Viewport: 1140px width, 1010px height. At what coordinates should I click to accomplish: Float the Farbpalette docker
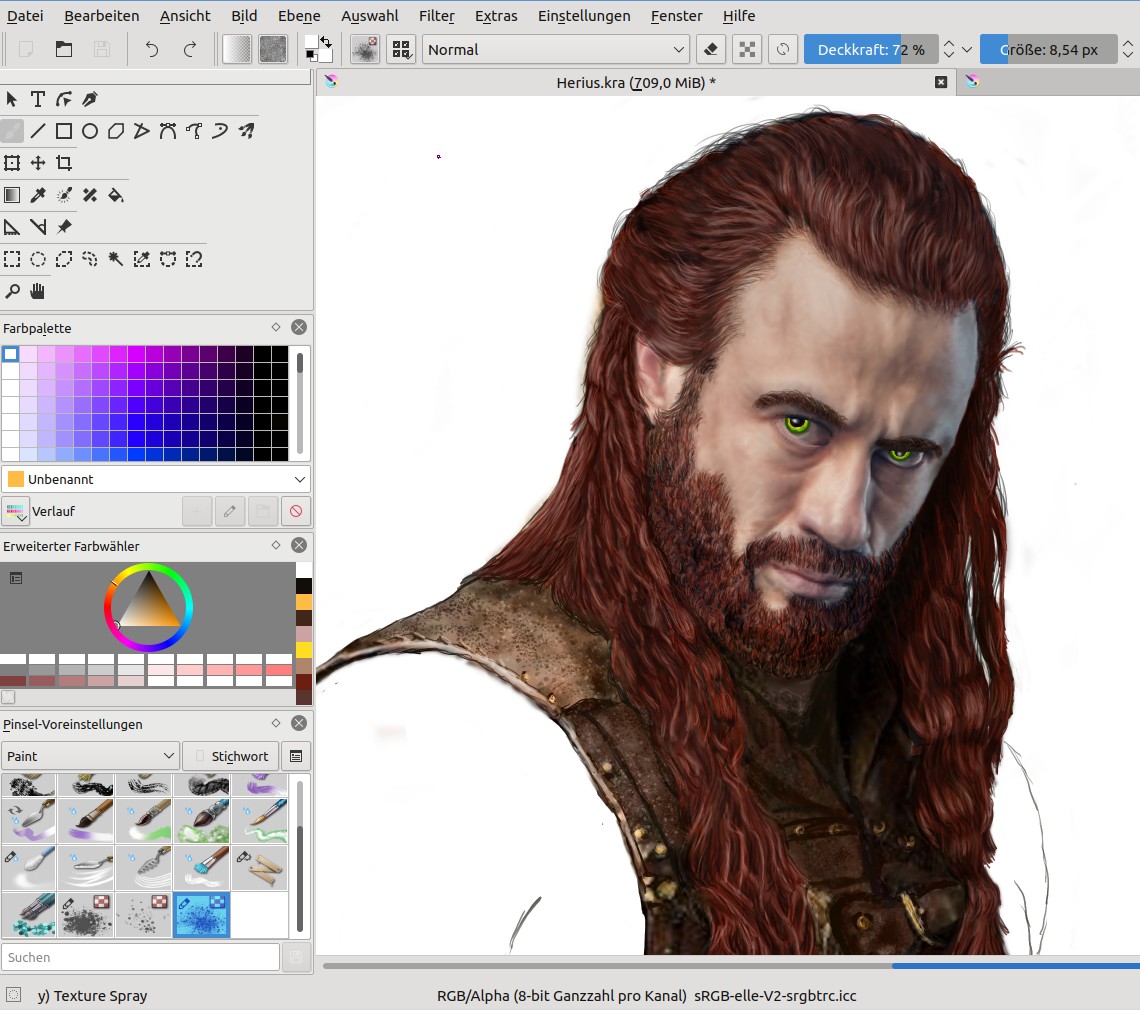[x=276, y=327]
